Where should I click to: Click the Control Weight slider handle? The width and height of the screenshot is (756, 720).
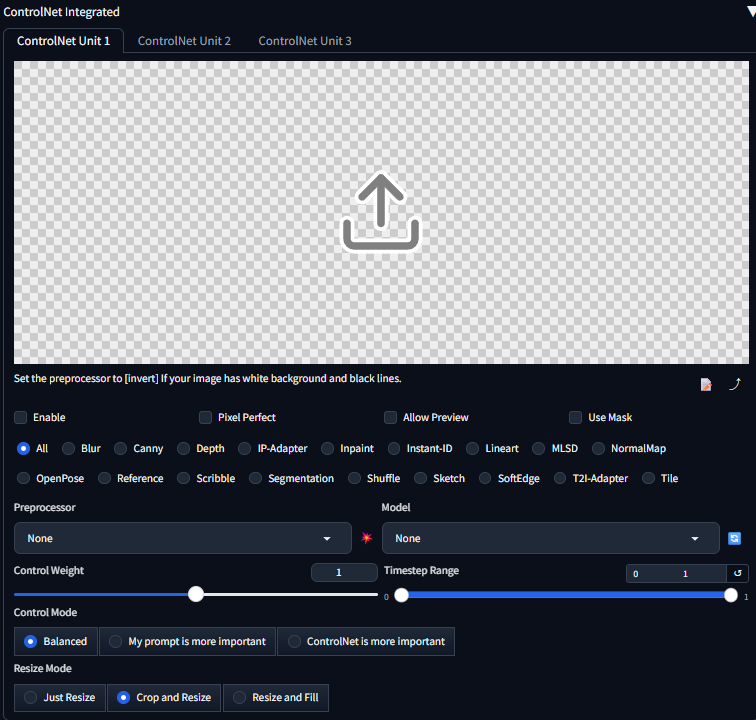(196, 594)
